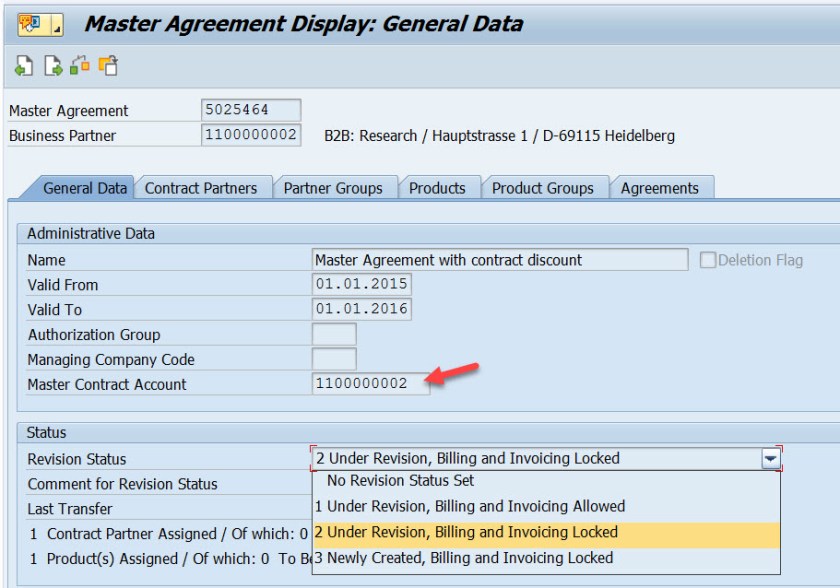Click the Name field with contract discount text
This screenshot has height=588, width=840.
coord(500,260)
